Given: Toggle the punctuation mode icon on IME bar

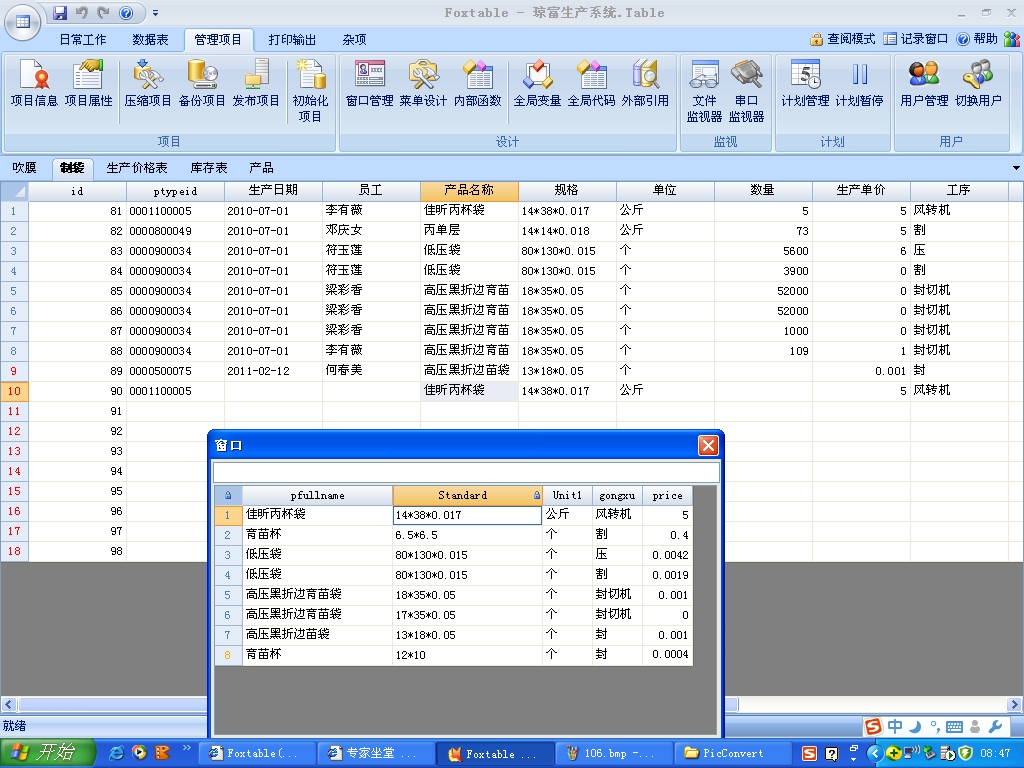Looking at the screenshot, I should coord(935,727).
